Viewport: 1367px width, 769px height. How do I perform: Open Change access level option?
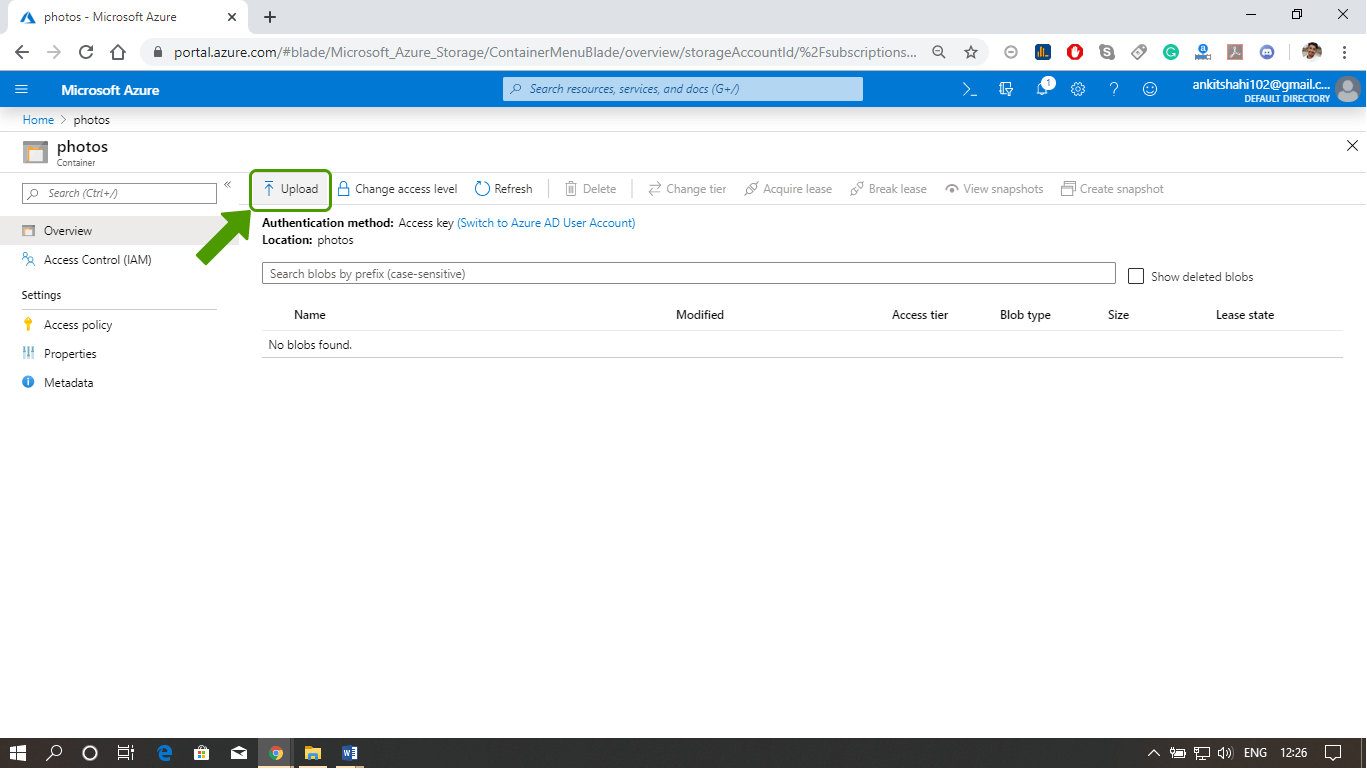(397, 189)
